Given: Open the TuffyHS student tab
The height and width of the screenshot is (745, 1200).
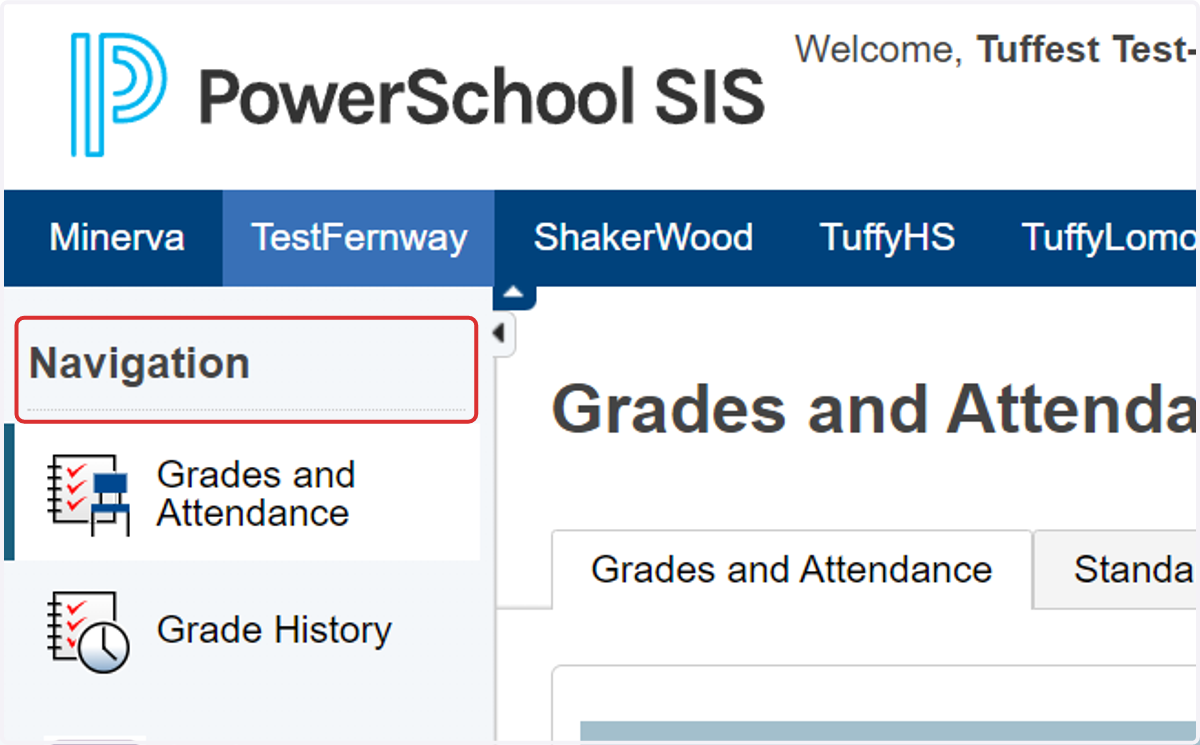Looking at the screenshot, I should coord(887,238).
